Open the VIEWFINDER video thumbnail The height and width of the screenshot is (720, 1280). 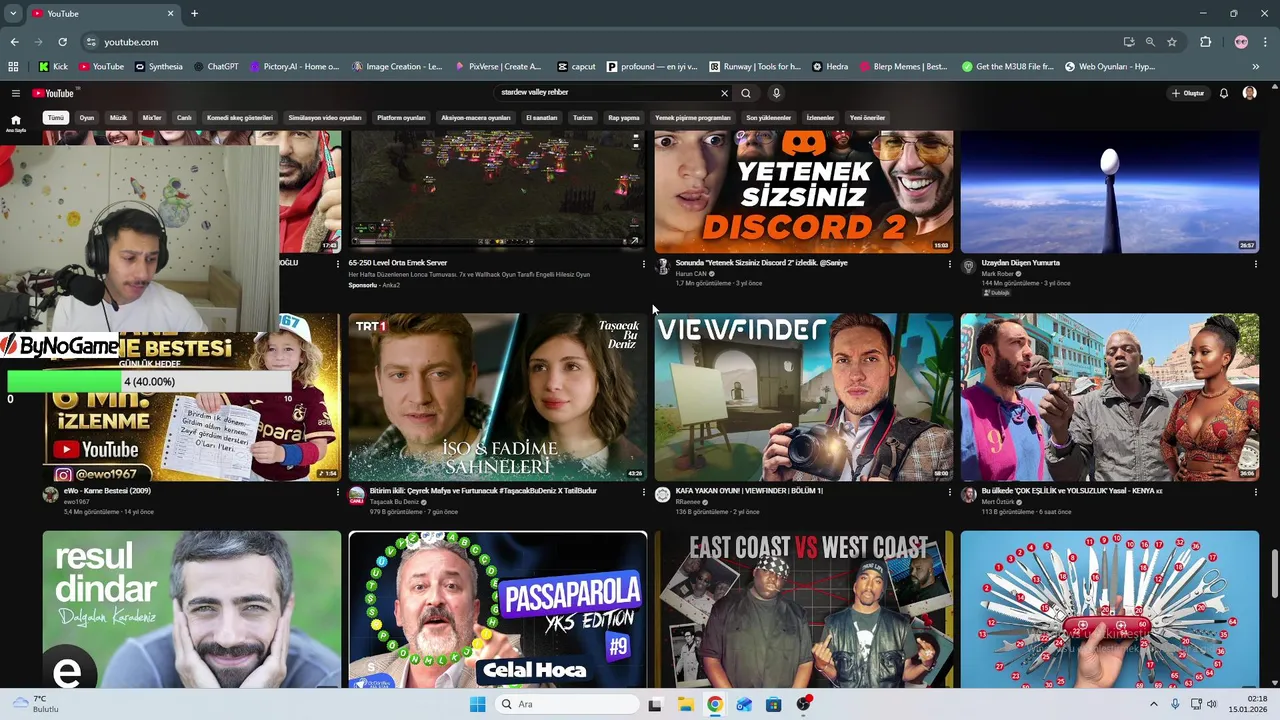[x=804, y=397]
